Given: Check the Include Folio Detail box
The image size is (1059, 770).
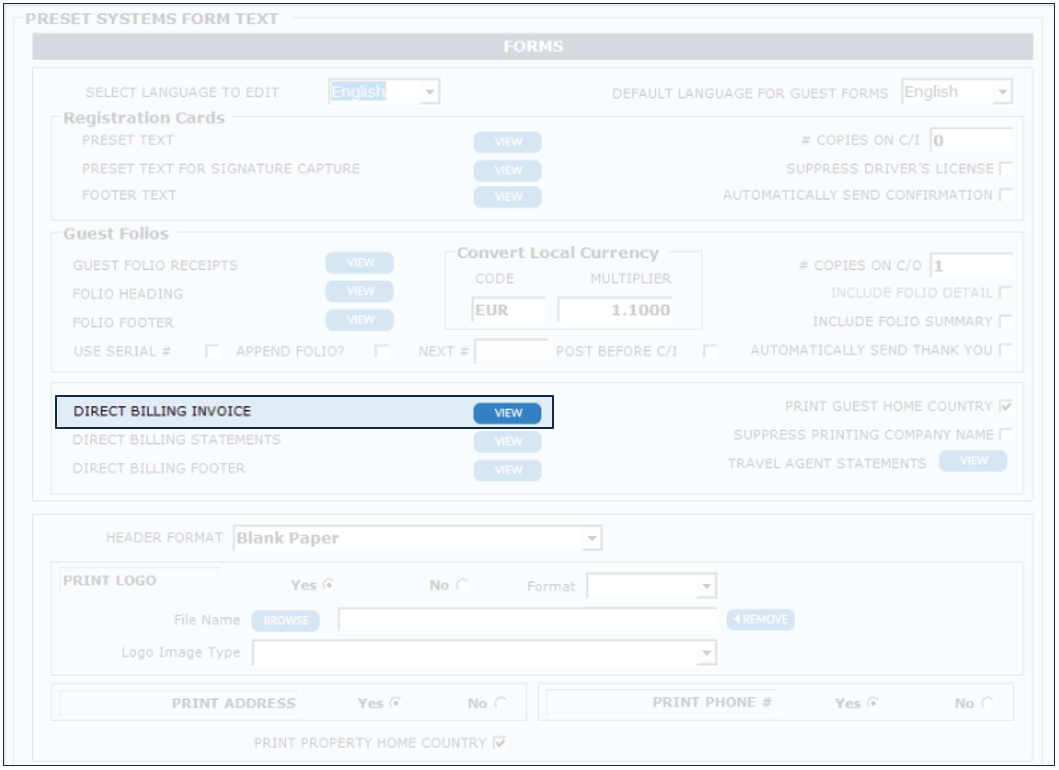Looking at the screenshot, I should coord(1005,293).
